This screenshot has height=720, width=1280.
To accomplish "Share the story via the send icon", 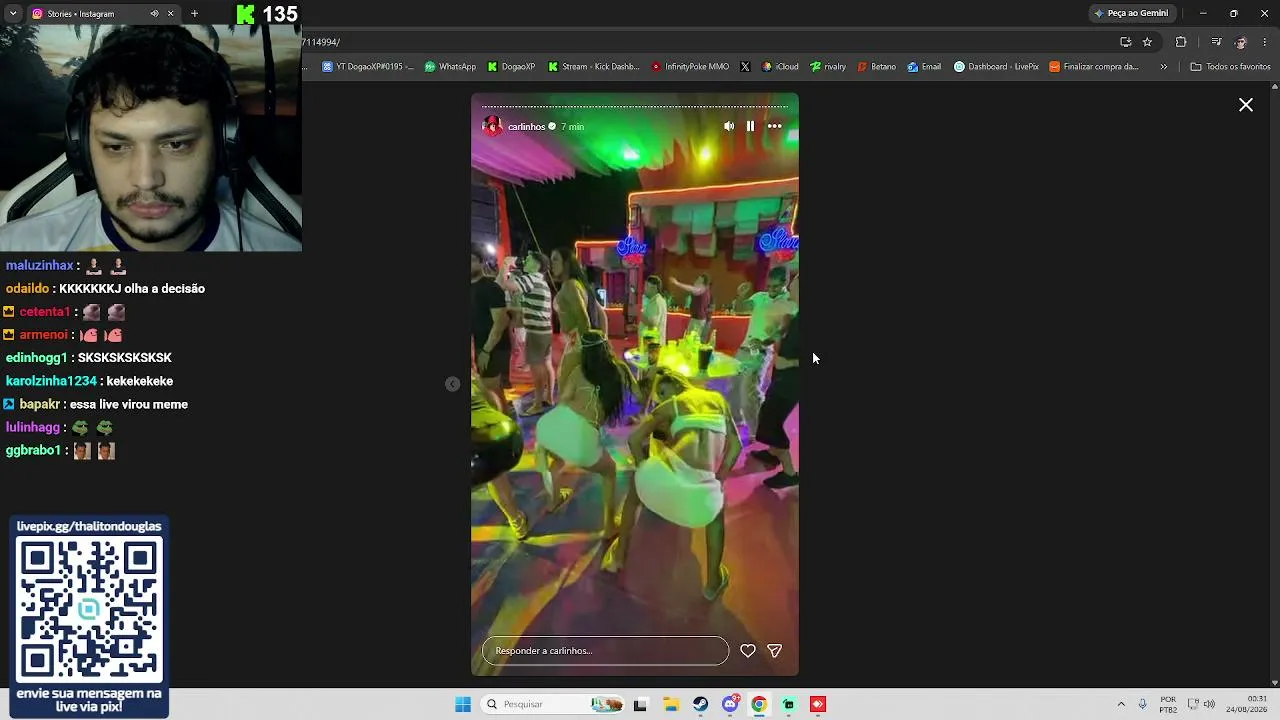I will click(774, 651).
